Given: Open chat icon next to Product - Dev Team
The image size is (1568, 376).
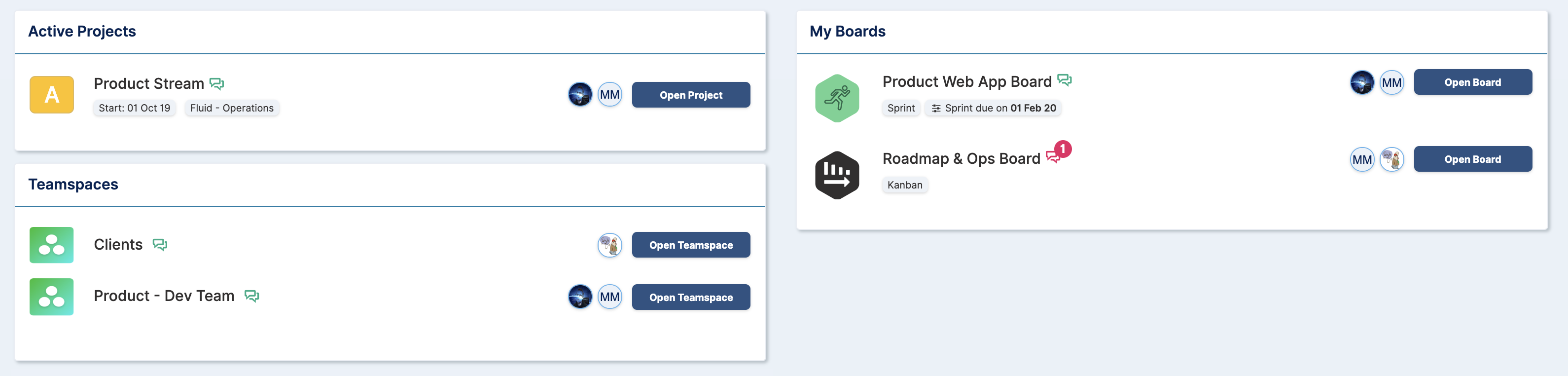Looking at the screenshot, I should coord(252,296).
